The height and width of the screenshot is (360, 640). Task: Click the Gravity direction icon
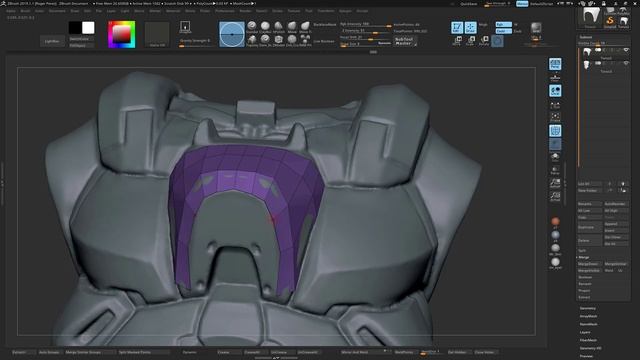click(185, 27)
